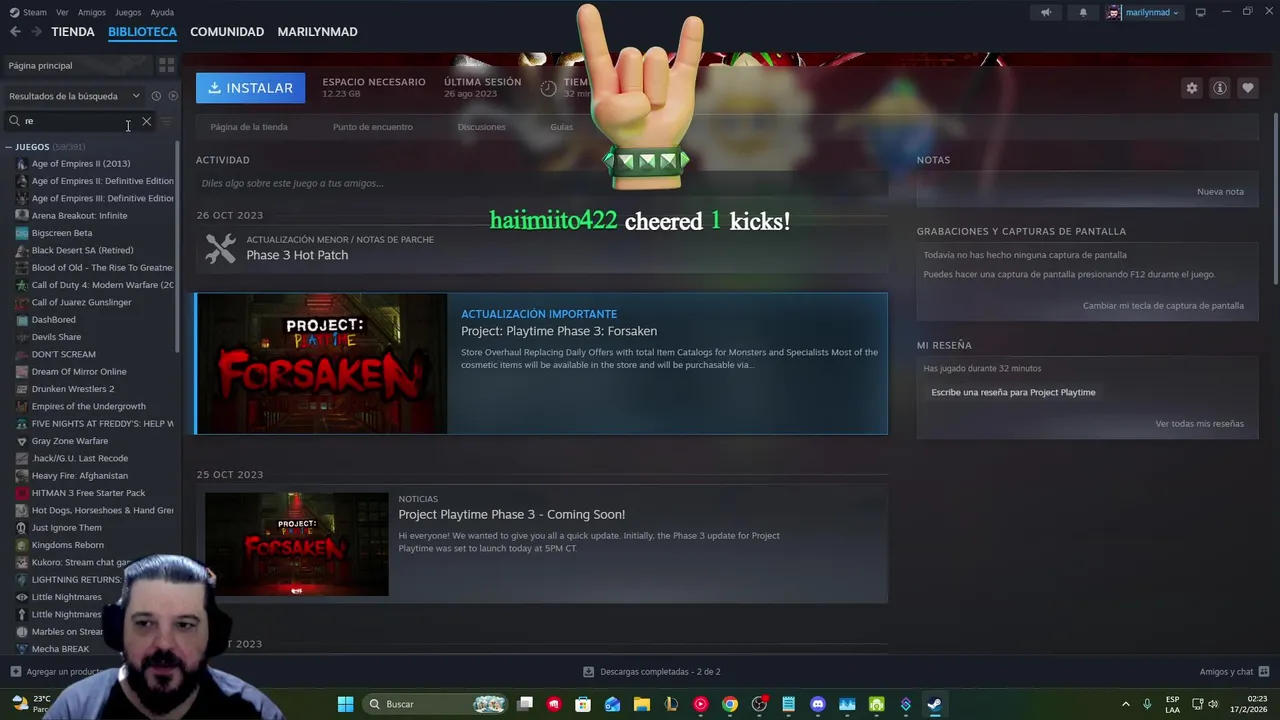Click the activity comment input field
This screenshot has height=720, width=1280.
tap(541, 183)
